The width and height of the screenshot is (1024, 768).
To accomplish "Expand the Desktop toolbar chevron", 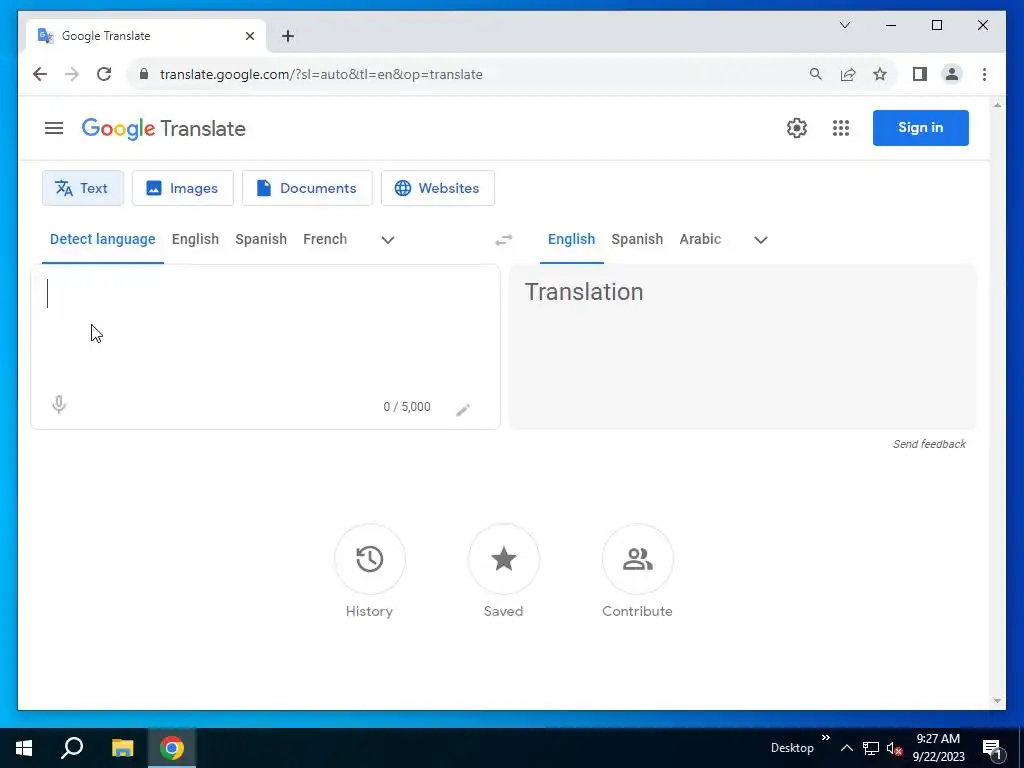I will [825, 738].
